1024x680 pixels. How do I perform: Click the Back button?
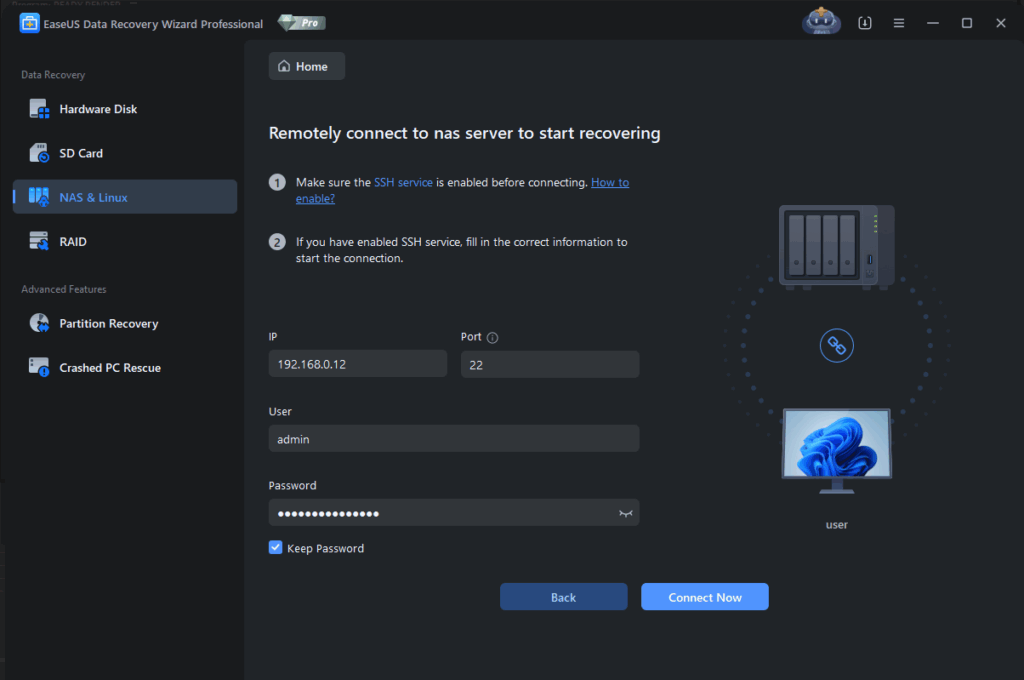tap(564, 597)
